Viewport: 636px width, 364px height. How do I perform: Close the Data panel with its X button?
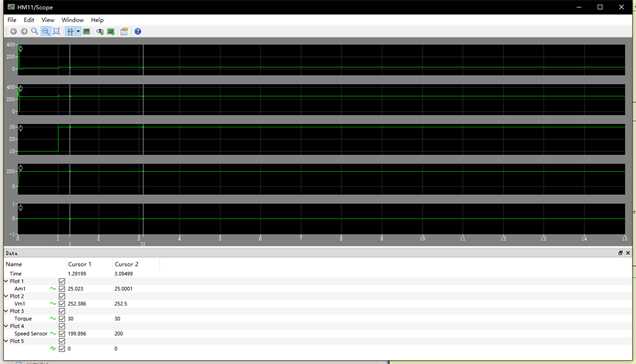(x=628, y=253)
